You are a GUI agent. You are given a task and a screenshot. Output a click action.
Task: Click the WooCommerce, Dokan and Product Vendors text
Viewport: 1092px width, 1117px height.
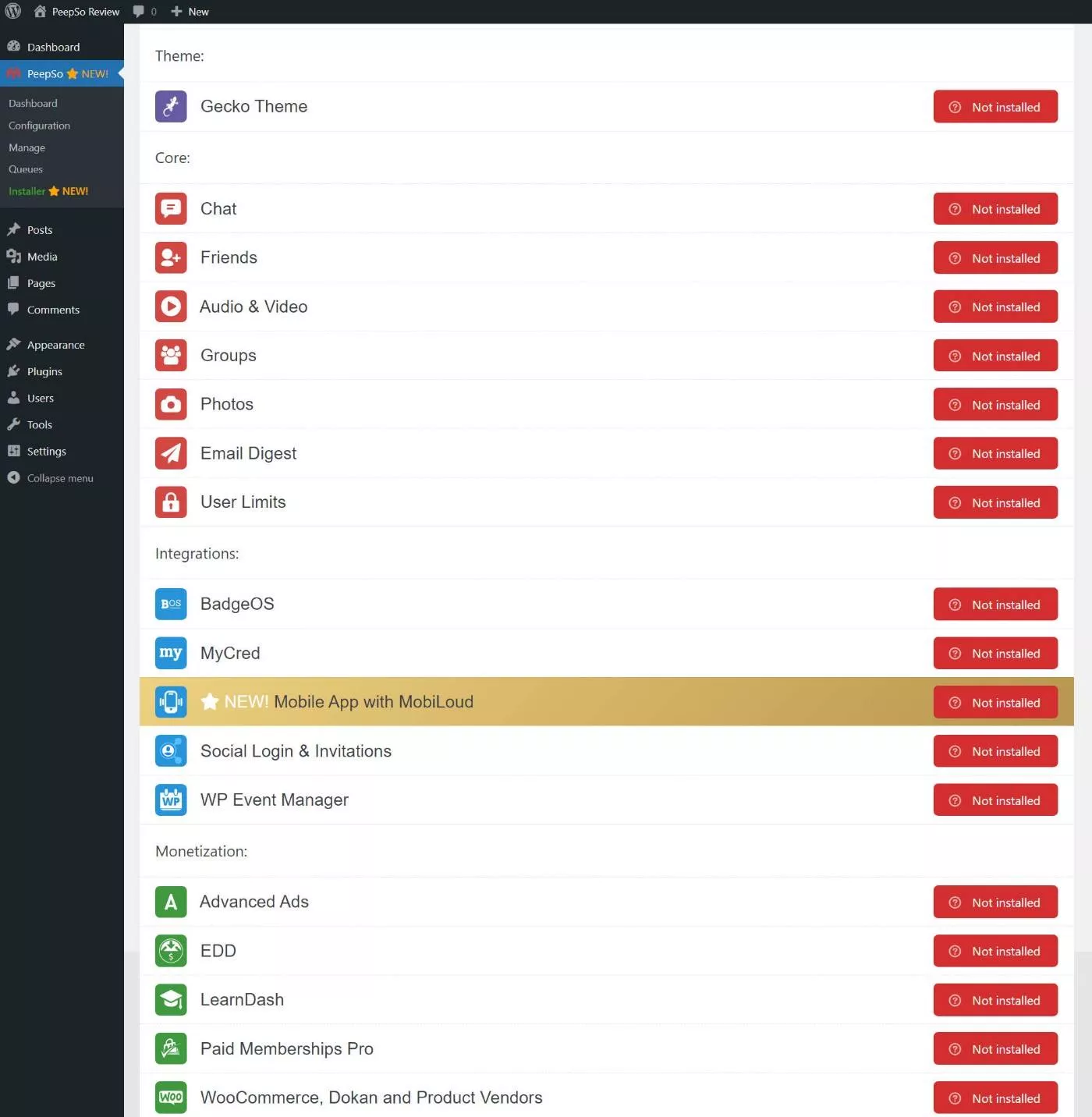pyautogui.click(x=371, y=1097)
